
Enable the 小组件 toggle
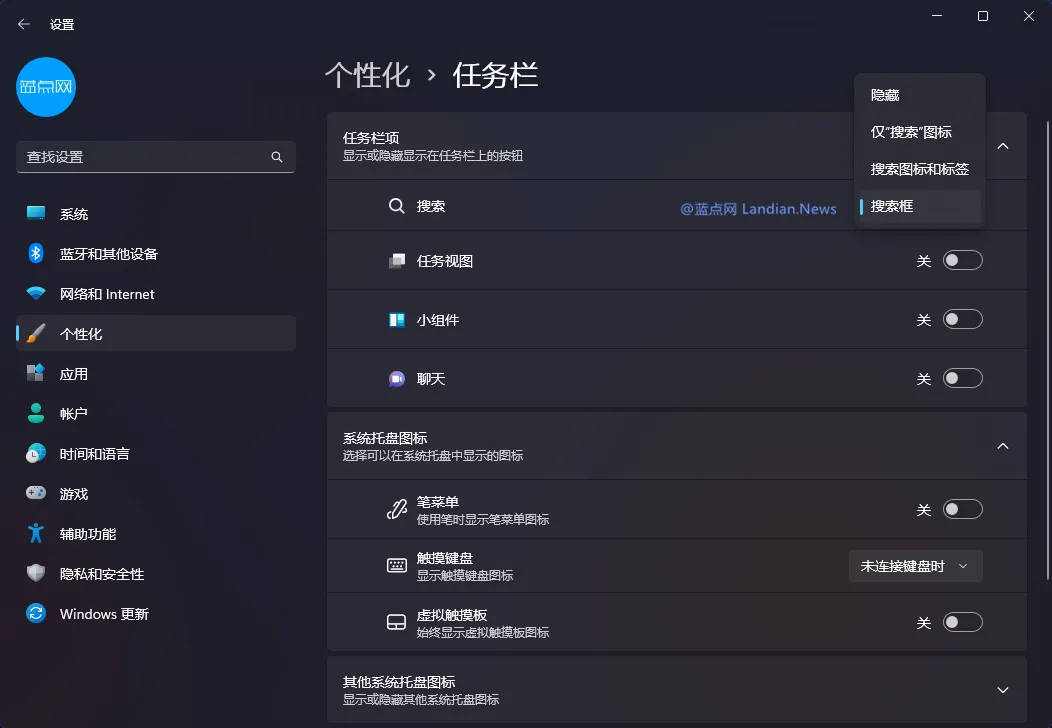[962, 318]
